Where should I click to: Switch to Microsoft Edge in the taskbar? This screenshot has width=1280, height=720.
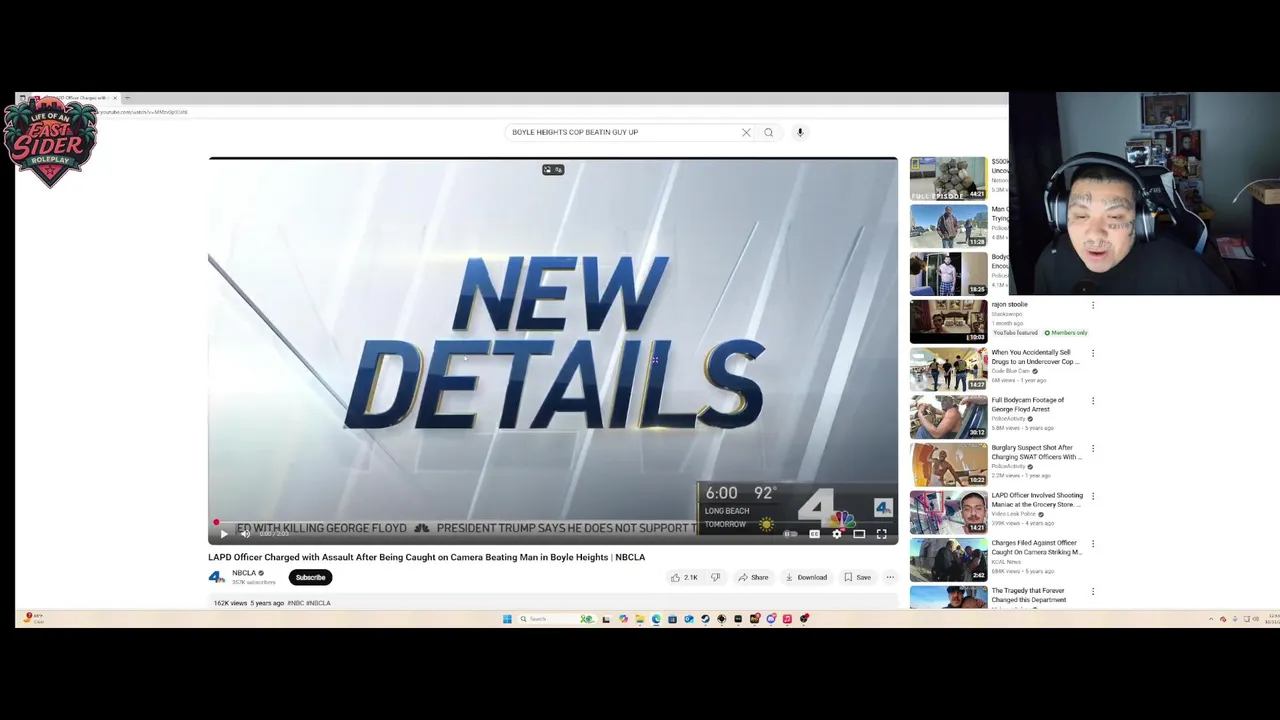(656, 619)
